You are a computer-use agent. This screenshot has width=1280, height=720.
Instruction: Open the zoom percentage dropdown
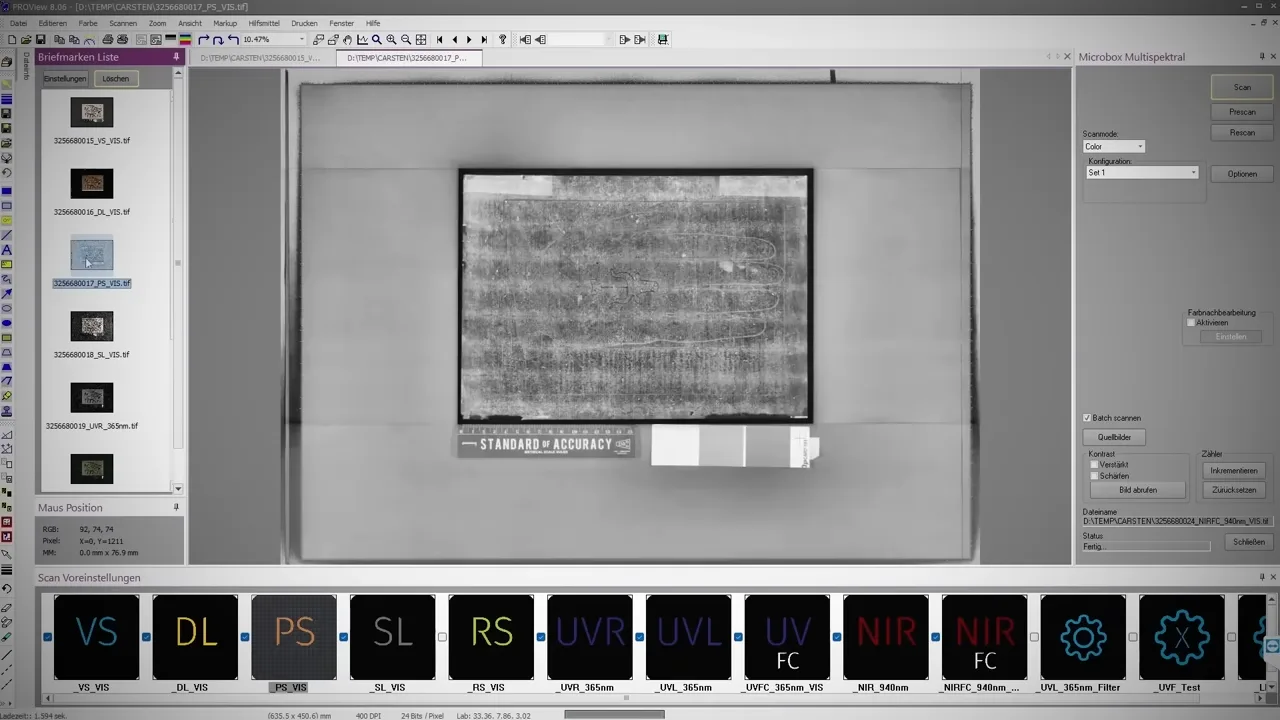click(x=302, y=40)
